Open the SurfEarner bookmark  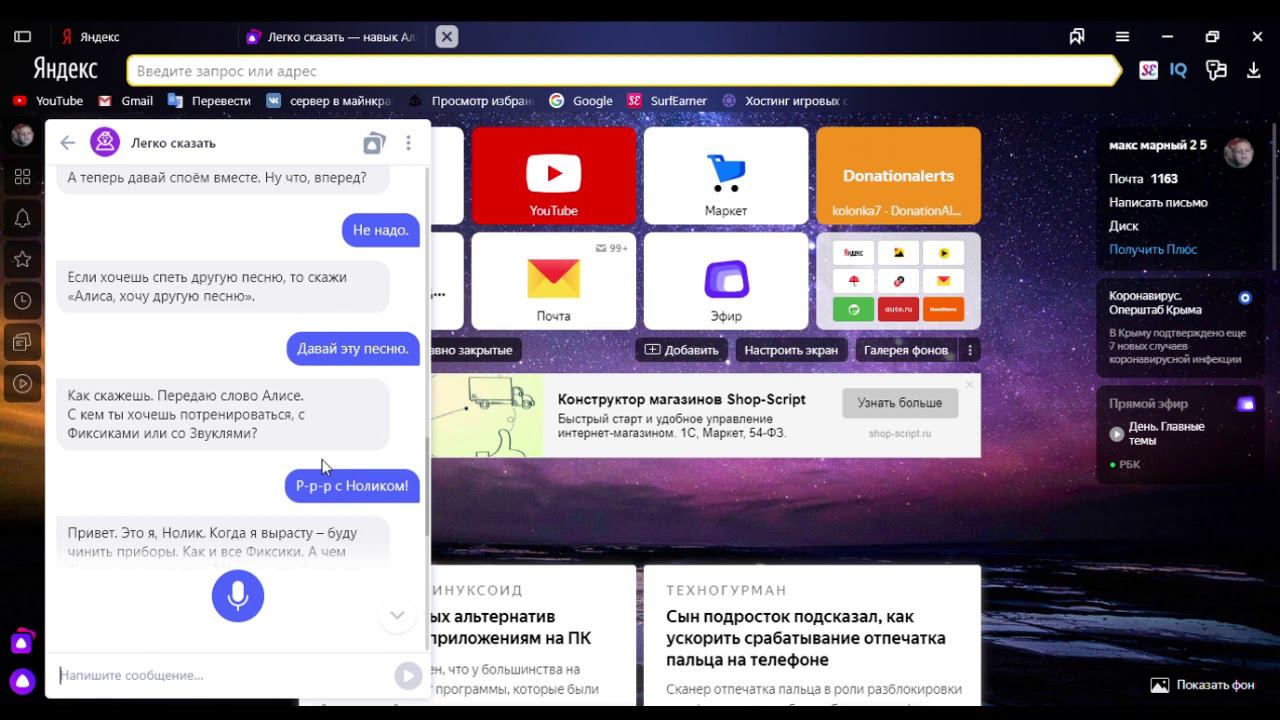click(x=667, y=101)
